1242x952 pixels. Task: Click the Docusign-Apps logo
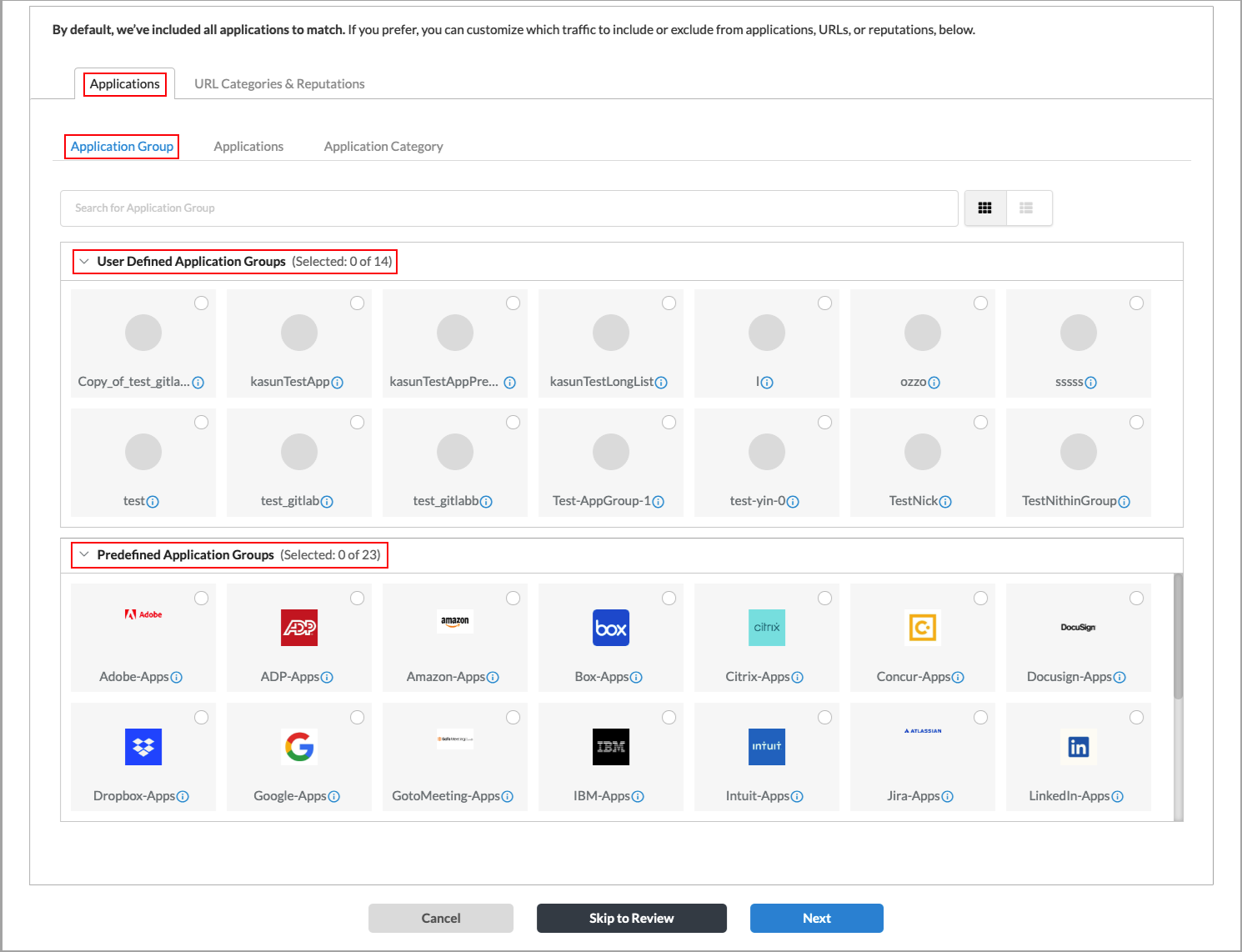coord(1078,627)
